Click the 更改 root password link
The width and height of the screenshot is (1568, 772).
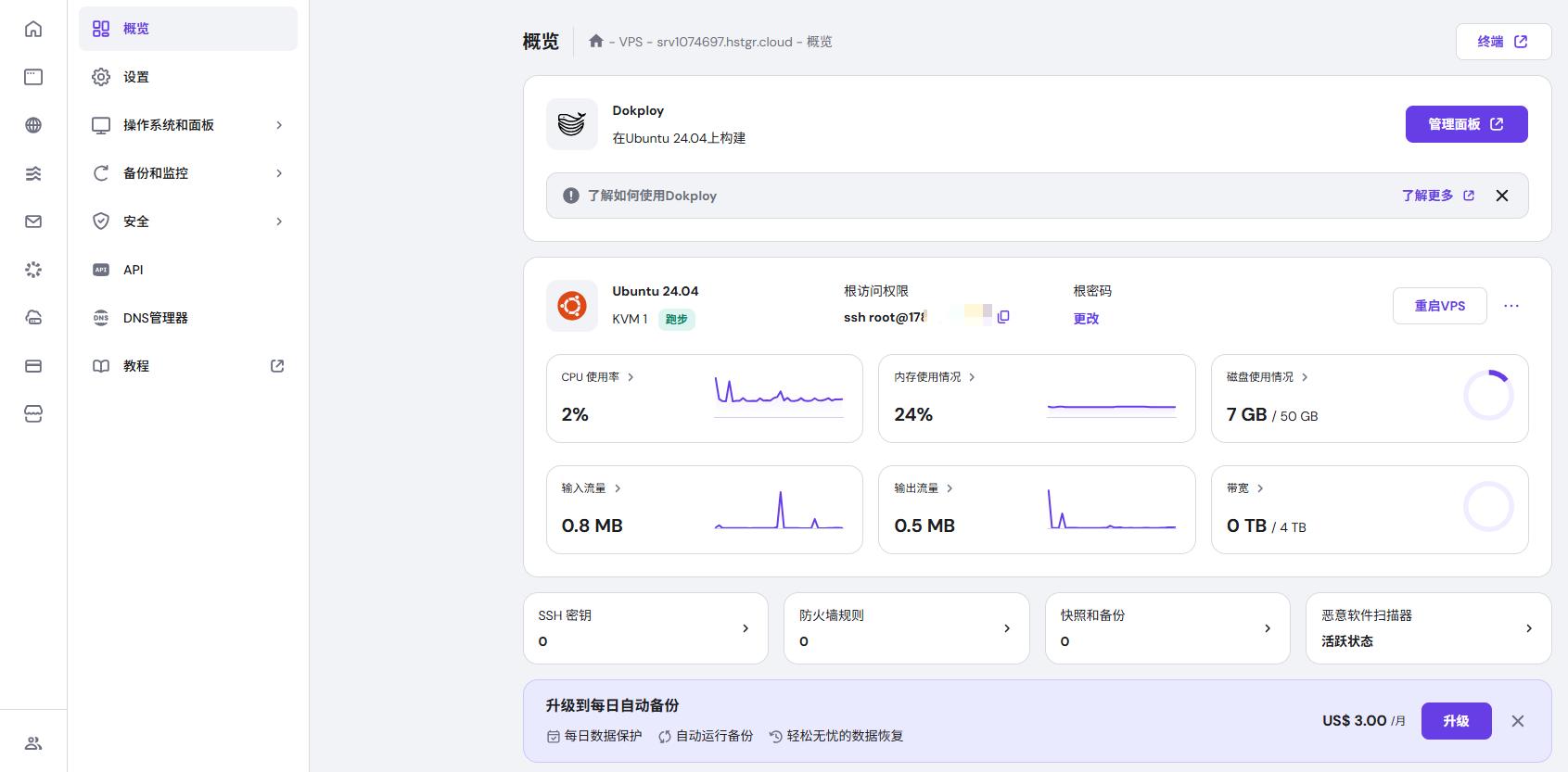(1086, 318)
